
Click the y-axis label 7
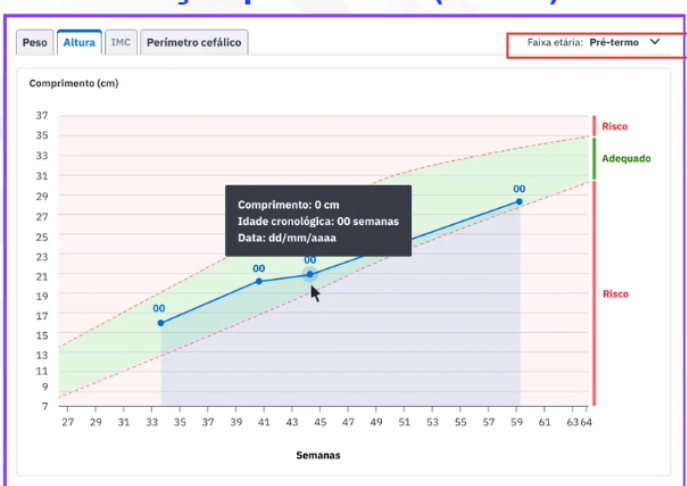pyautogui.click(x=45, y=406)
